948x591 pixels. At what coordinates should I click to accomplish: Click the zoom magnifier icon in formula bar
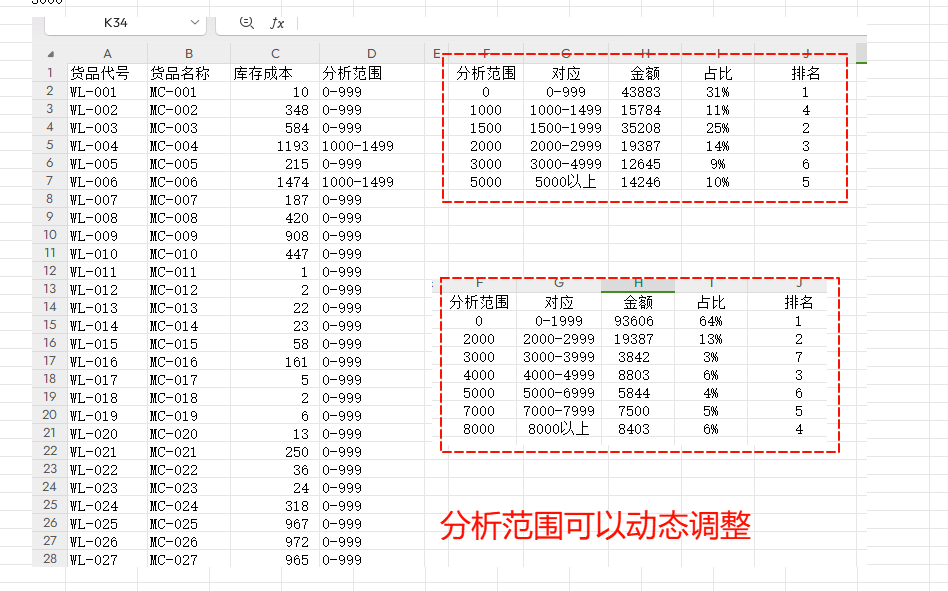(246, 23)
